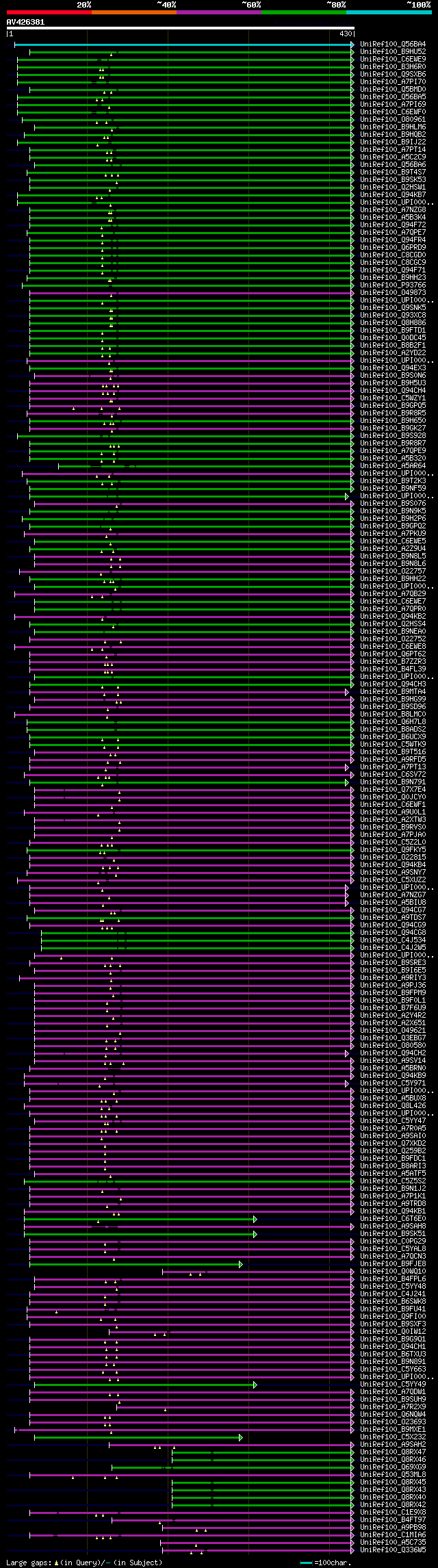438x1568 pixels.
Task: Open the UniRef100_C6EWE9 hit
Action: 393,60
